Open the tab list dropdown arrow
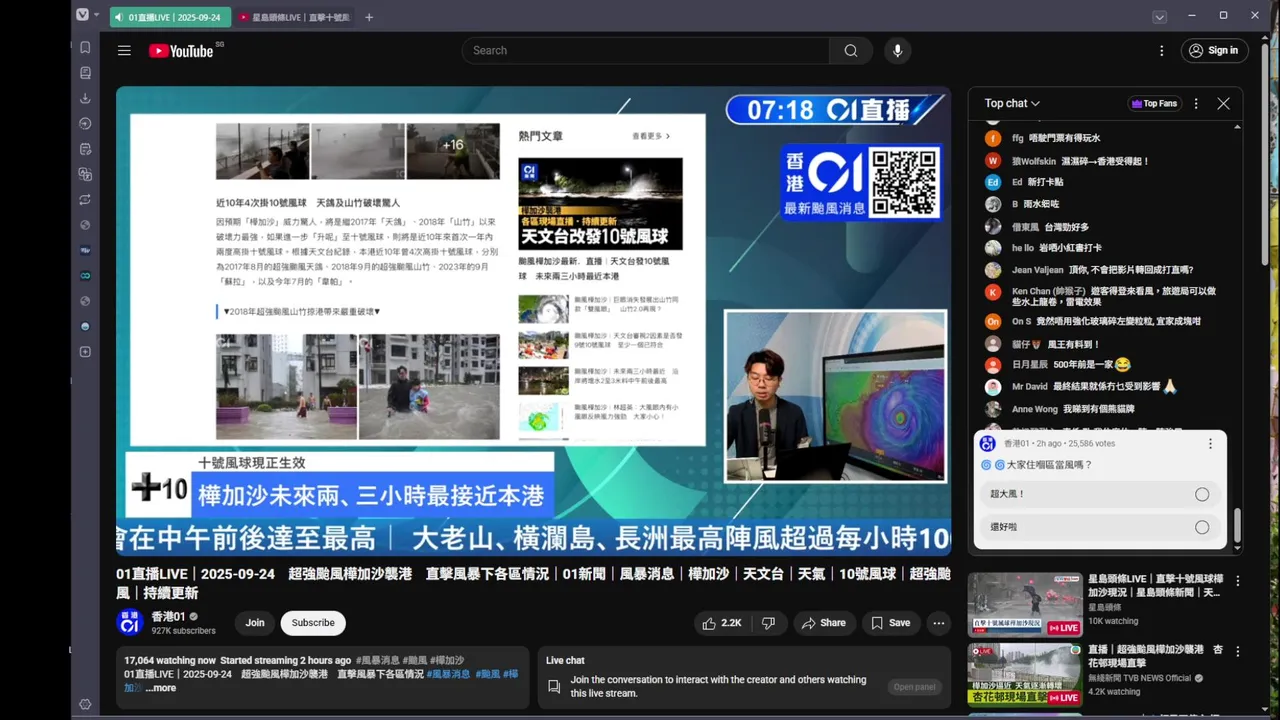This screenshot has width=1280, height=720. pos(1159,17)
